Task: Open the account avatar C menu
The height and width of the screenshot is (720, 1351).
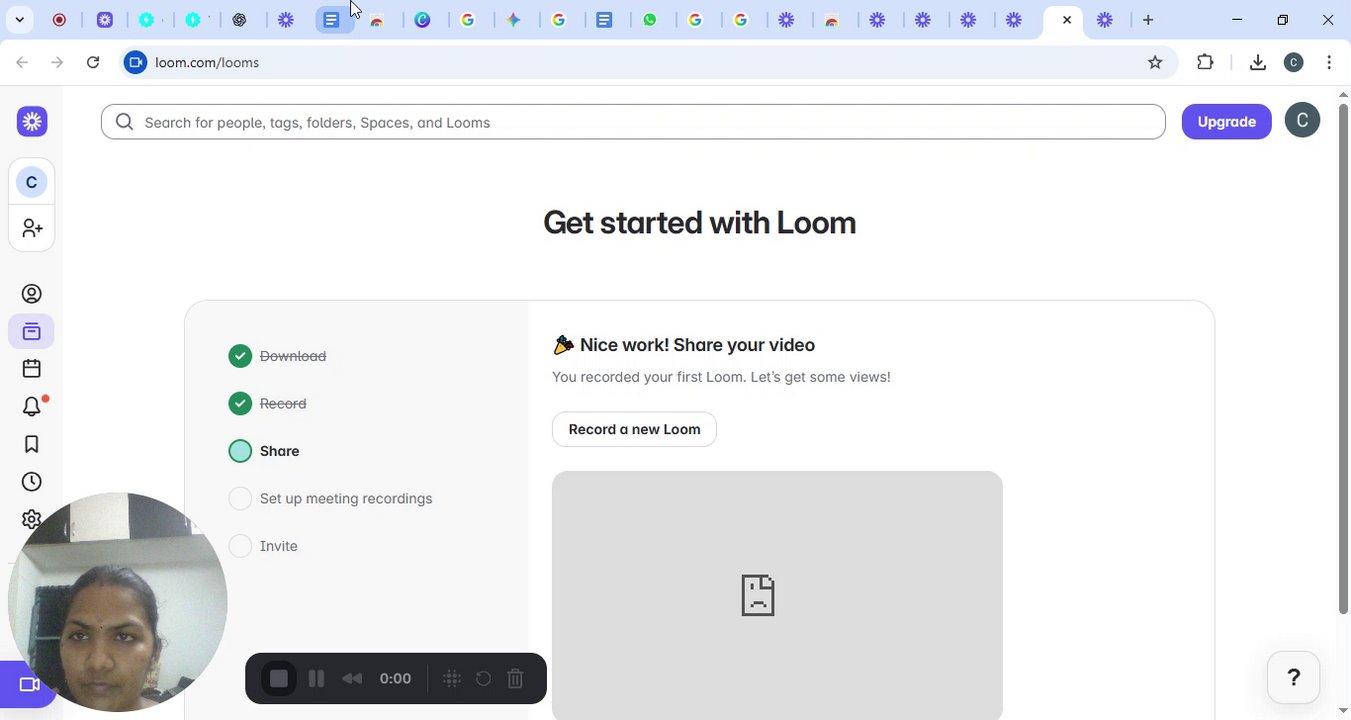Action: [x=1302, y=120]
